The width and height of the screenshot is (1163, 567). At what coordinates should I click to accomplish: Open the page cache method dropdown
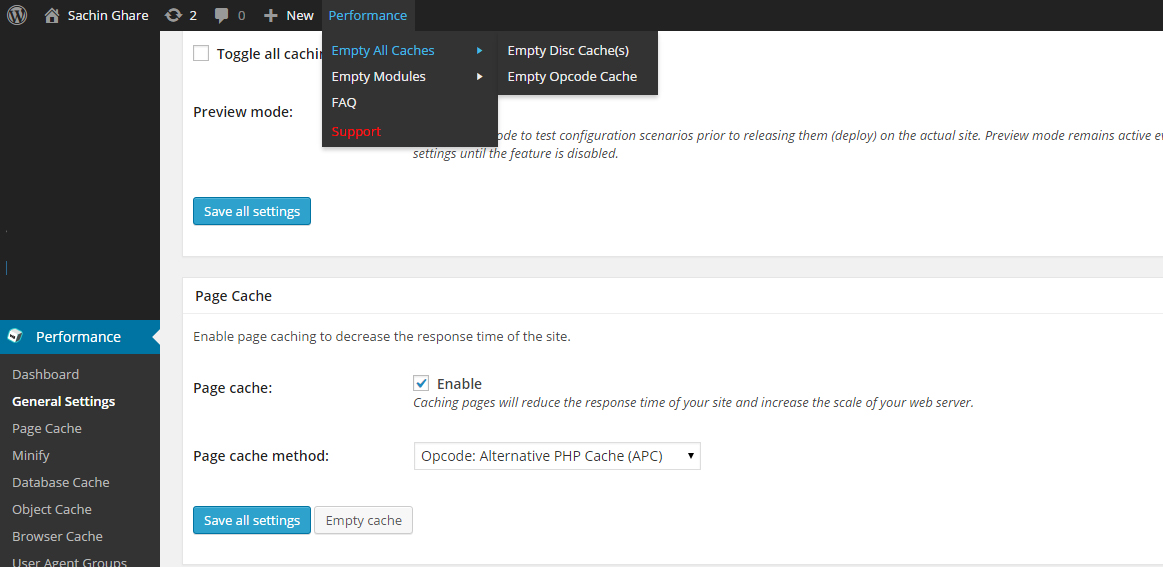pos(557,456)
